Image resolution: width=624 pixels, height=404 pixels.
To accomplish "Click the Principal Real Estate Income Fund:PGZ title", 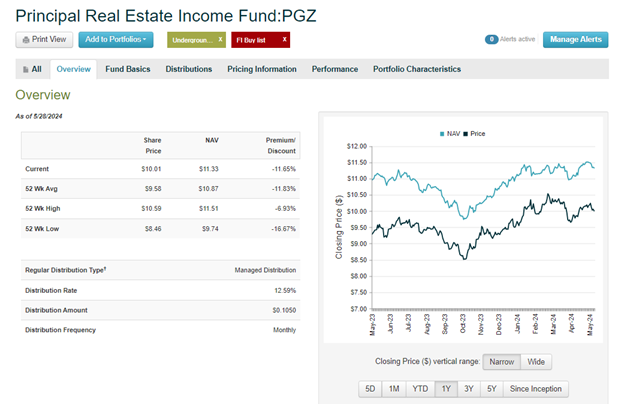I will [x=166, y=16].
